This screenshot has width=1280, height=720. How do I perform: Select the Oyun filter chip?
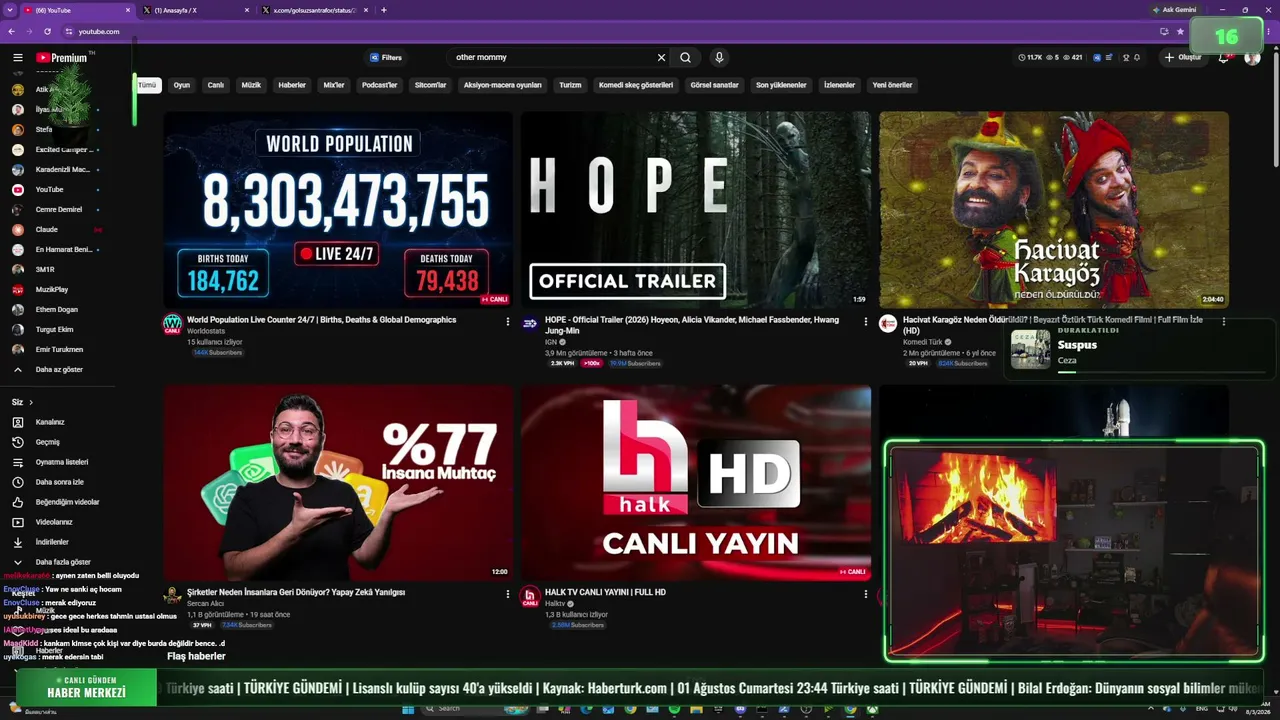coord(182,85)
